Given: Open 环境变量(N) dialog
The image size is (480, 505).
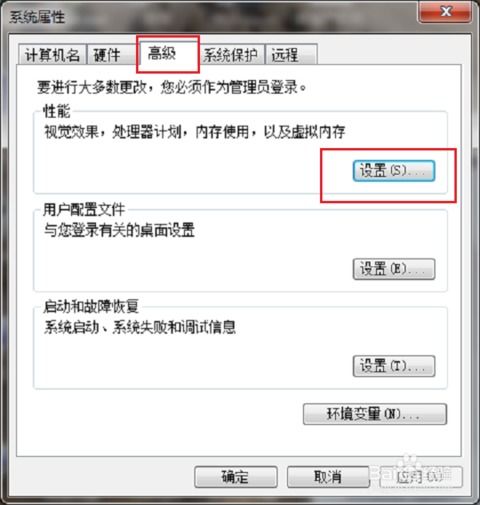Looking at the screenshot, I should tap(375, 414).
